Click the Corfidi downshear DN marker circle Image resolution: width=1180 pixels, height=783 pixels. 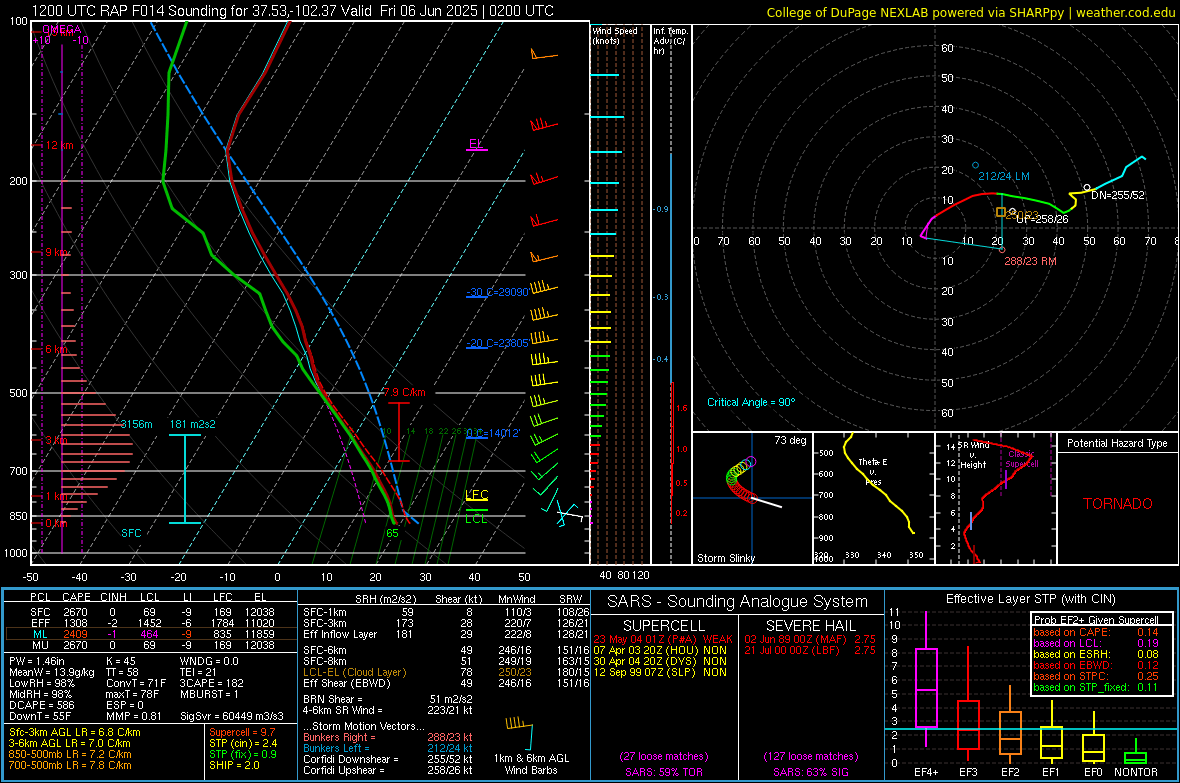(x=1087, y=187)
